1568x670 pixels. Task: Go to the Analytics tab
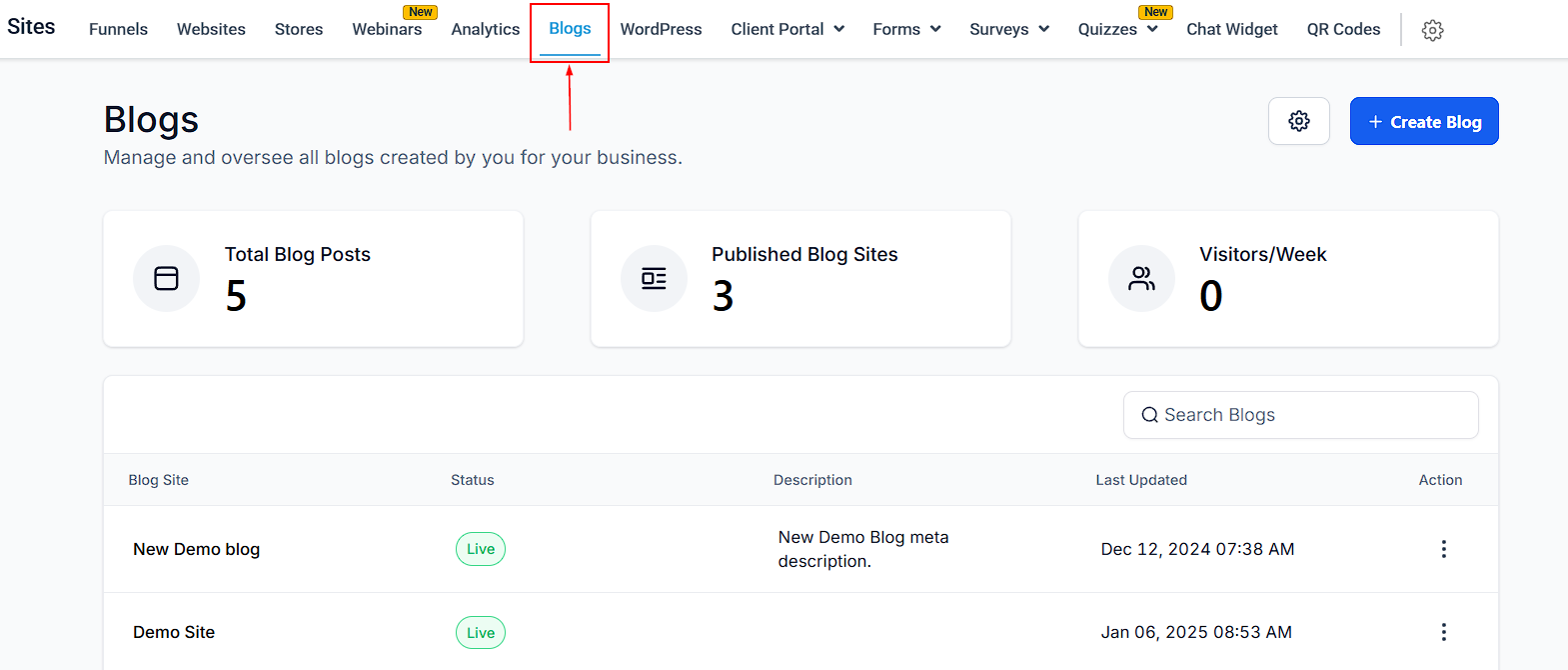(x=485, y=29)
